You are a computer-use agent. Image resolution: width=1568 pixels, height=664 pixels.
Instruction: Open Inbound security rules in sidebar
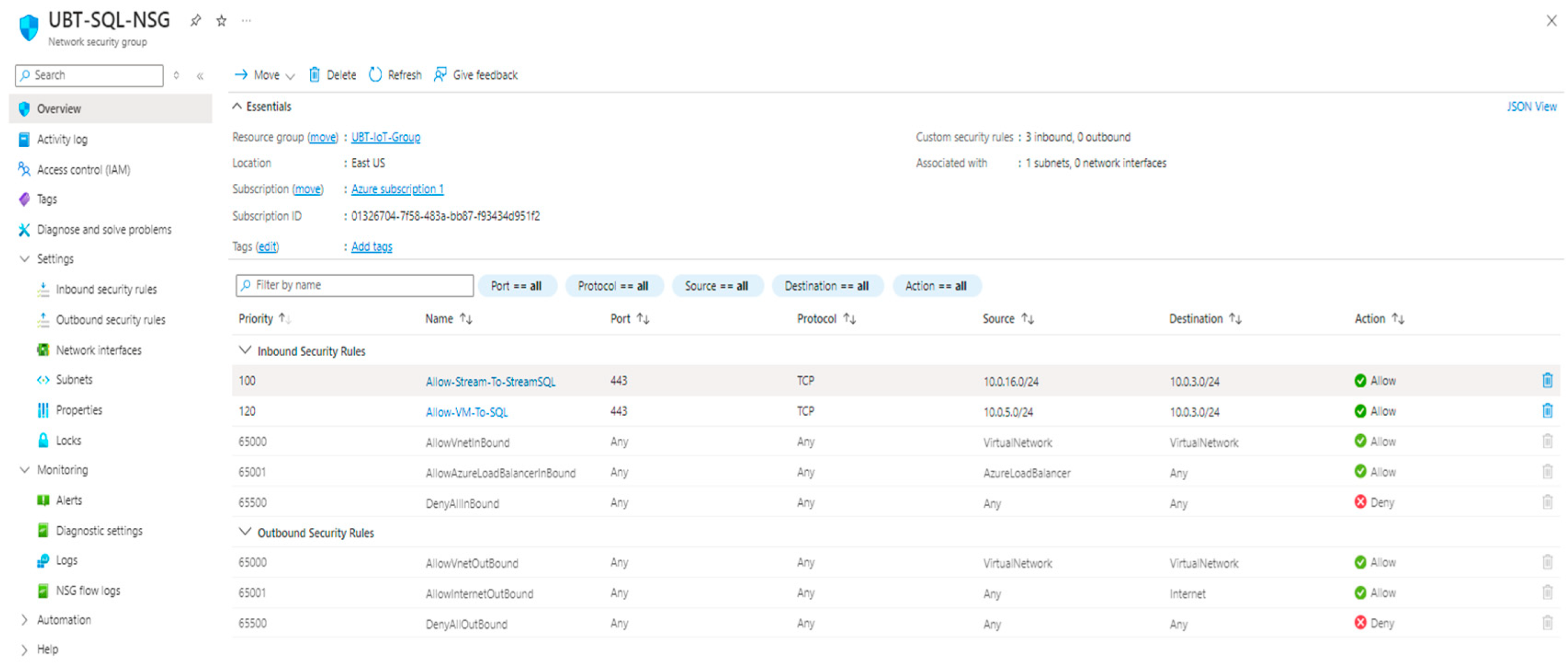106,289
